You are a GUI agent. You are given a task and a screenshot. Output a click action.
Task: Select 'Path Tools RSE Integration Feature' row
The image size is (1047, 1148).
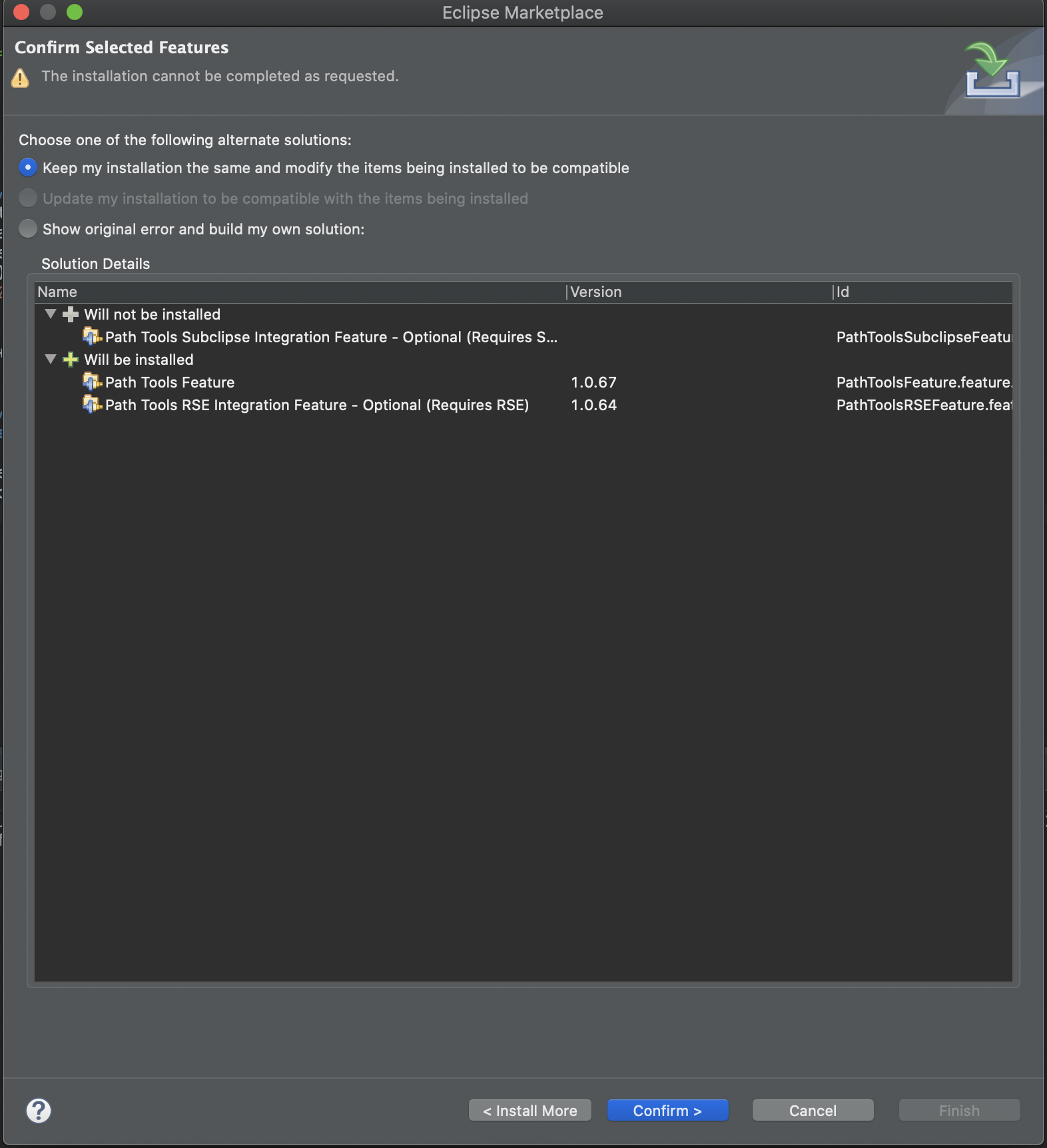point(523,405)
